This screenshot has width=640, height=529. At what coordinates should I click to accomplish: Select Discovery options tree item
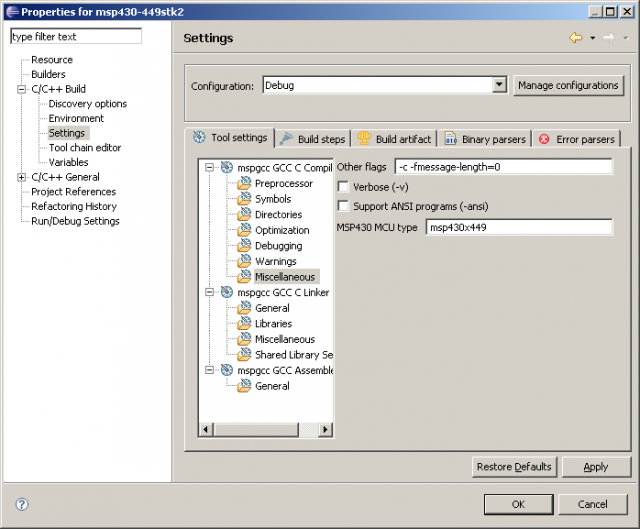point(88,104)
